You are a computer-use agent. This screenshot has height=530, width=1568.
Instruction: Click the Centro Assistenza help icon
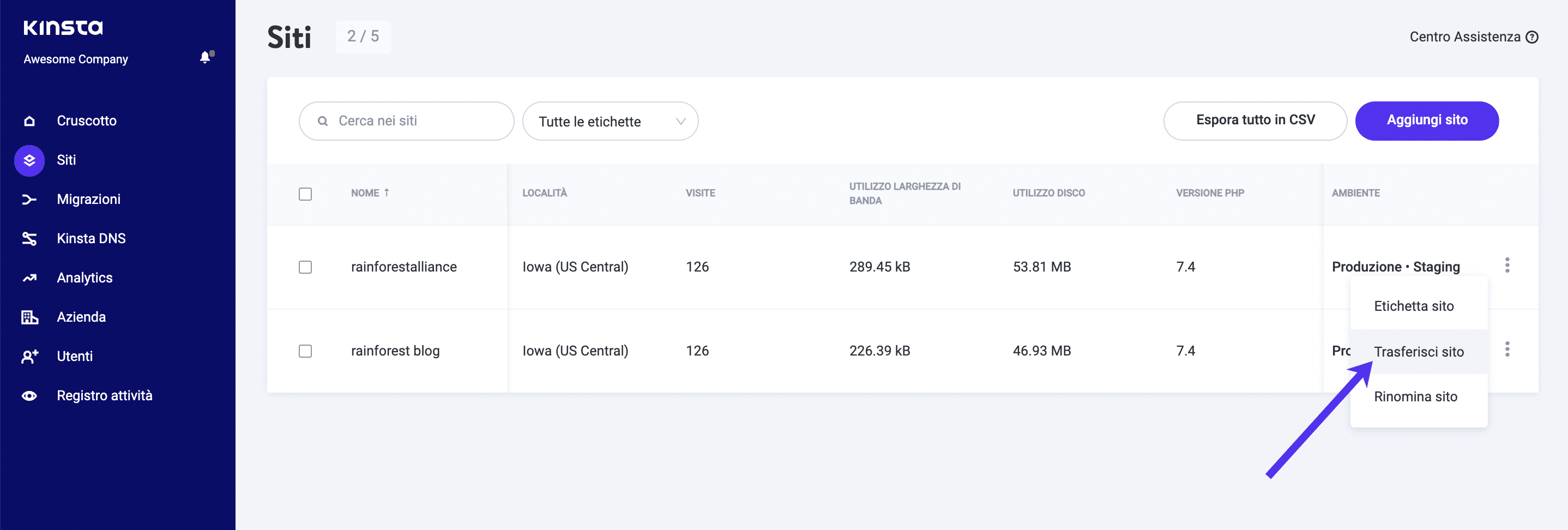[1531, 37]
